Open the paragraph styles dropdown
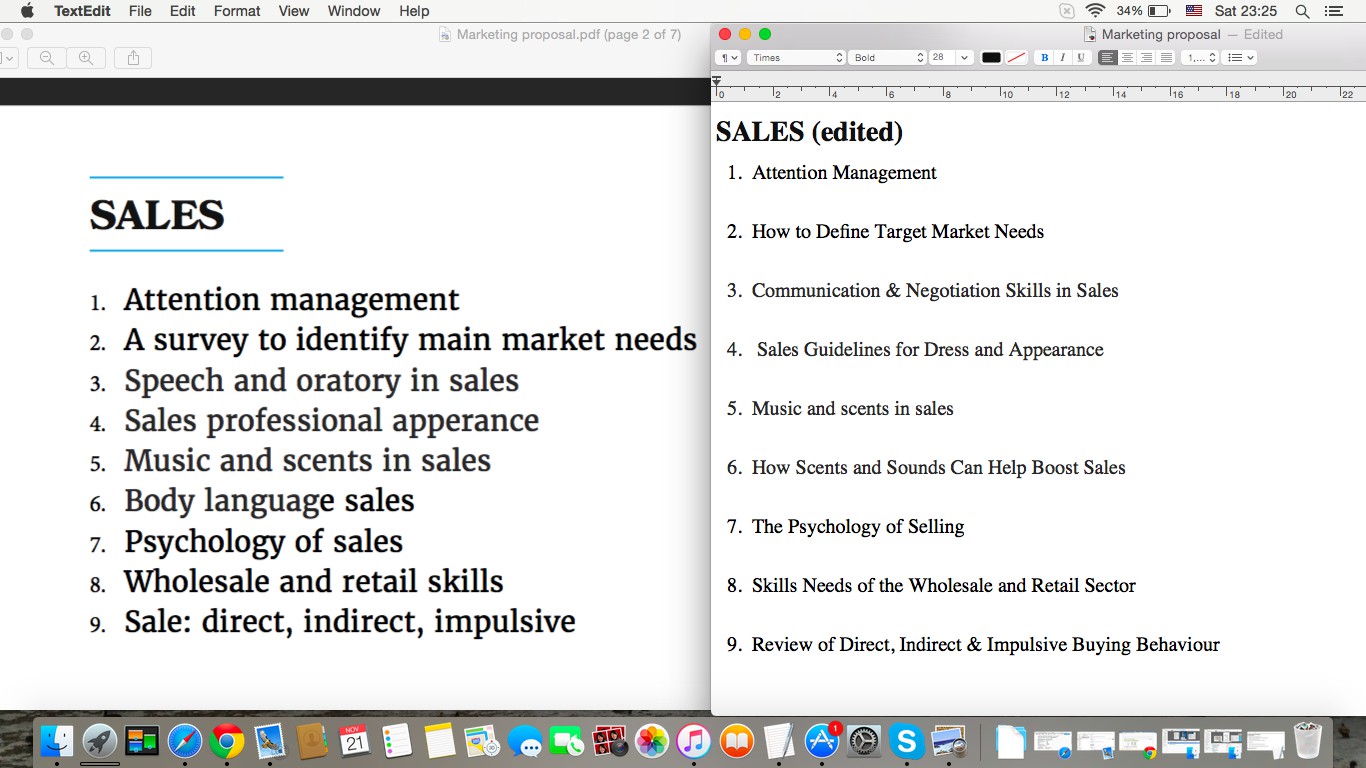Image resolution: width=1366 pixels, height=768 pixels. (728, 58)
